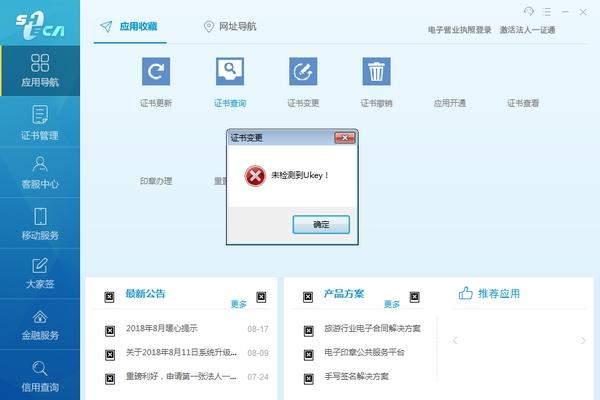Click 确定 in the 证书变更 dialog
Image resolution: width=600 pixels, height=400 pixels.
coord(321,224)
